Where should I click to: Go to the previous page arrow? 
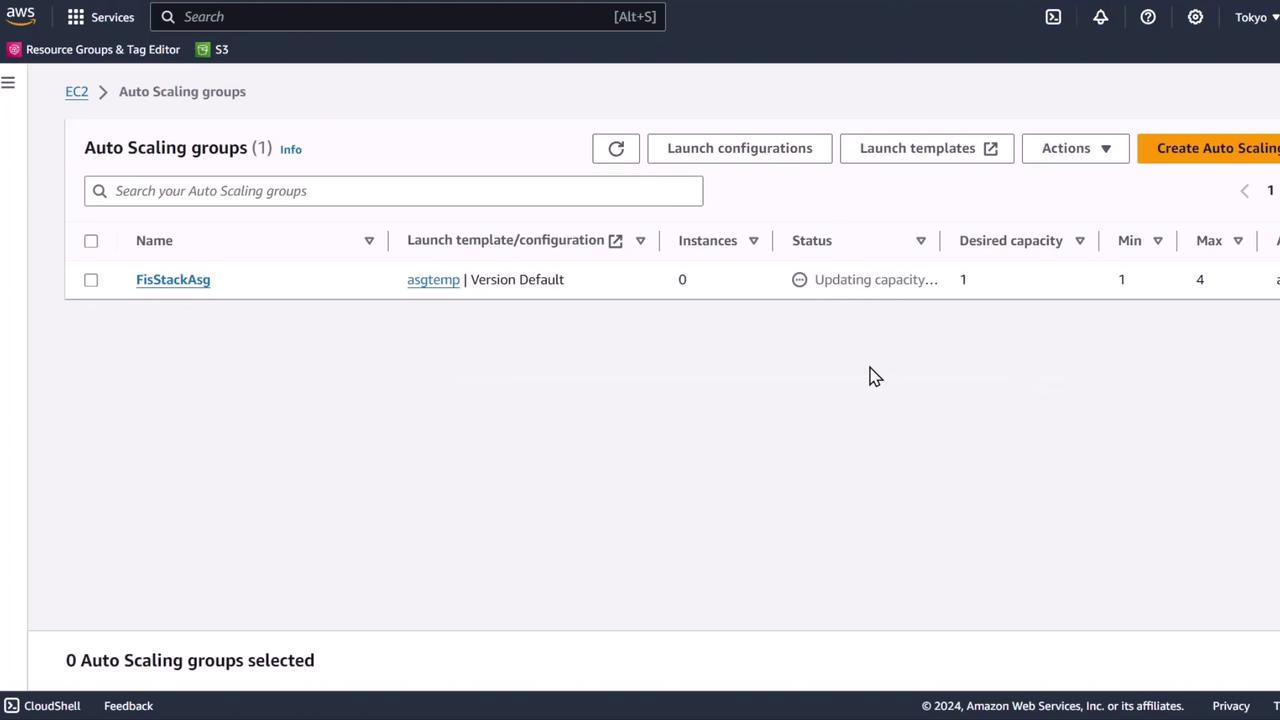point(1245,191)
